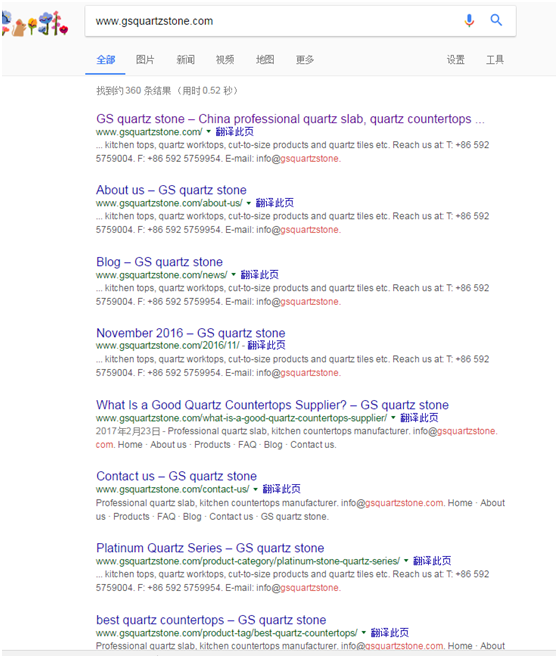Open the GS quartz stone – China professional result

pos(290,119)
